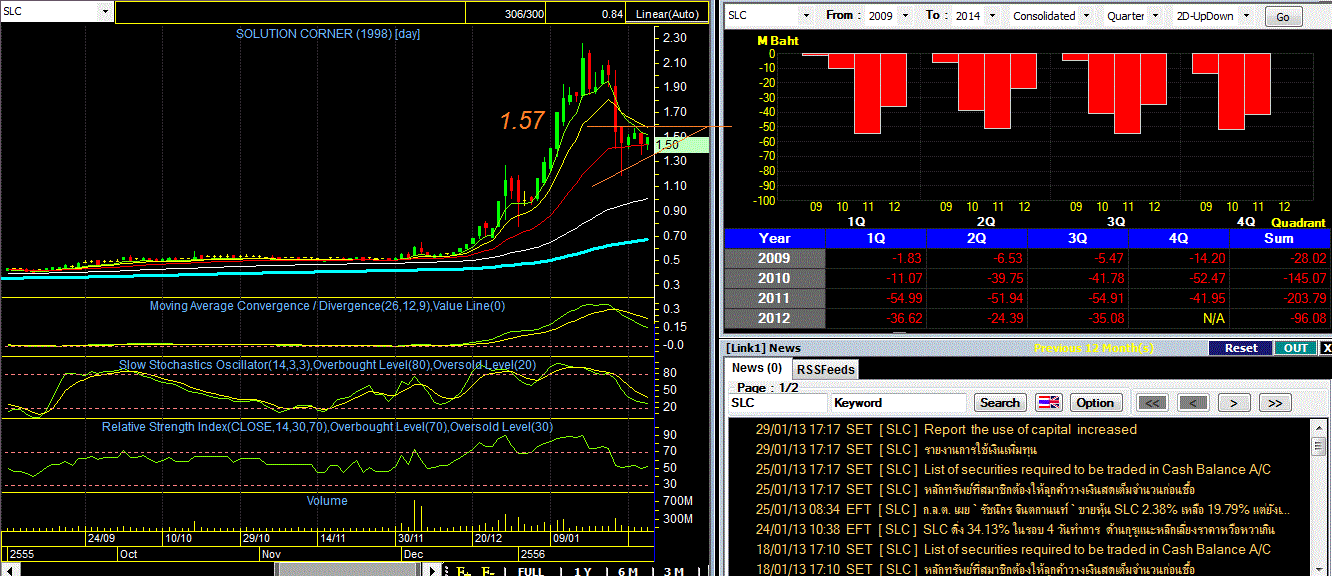Set chart range to 1Y
The width and height of the screenshot is (1332, 576).
coord(581,570)
